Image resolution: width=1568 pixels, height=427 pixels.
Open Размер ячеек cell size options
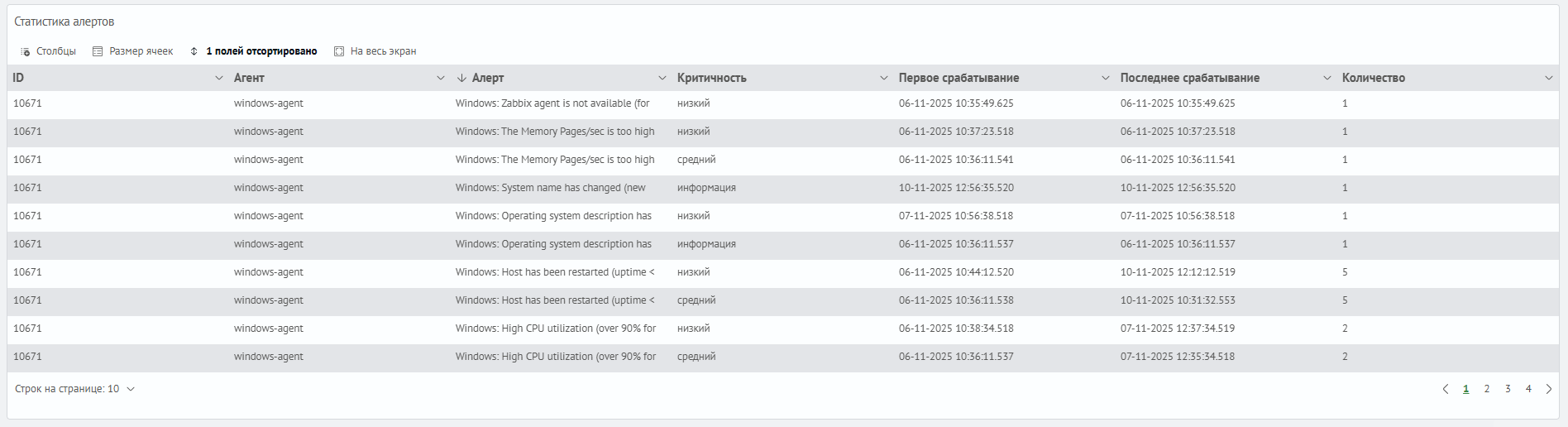tap(132, 51)
